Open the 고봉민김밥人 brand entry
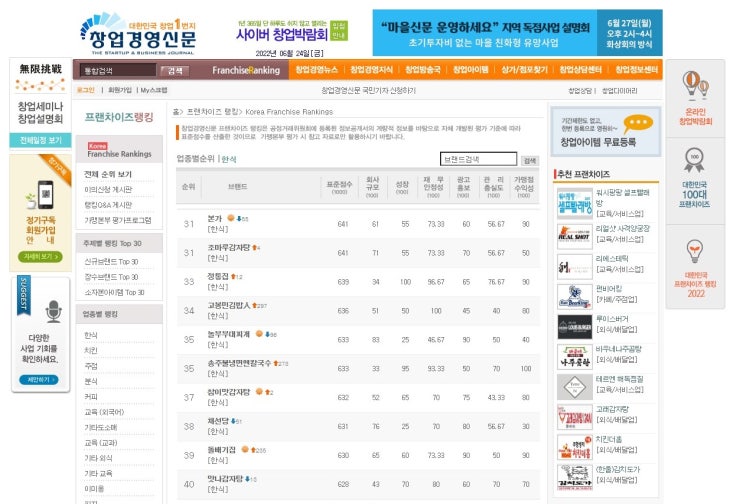Image resolution: width=743 pixels, height=504 pixels. (228, 305)
